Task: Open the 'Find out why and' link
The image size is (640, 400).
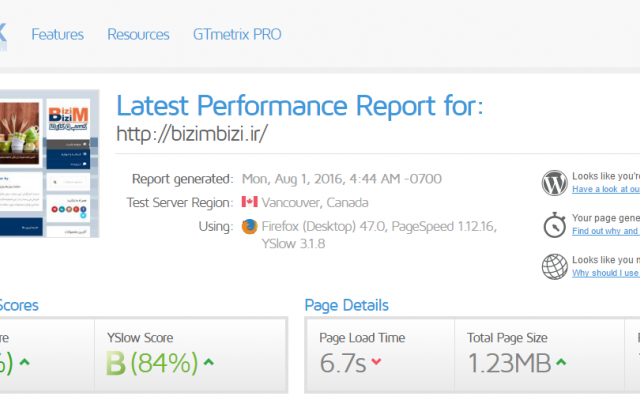Action: (x=606, y=231)
